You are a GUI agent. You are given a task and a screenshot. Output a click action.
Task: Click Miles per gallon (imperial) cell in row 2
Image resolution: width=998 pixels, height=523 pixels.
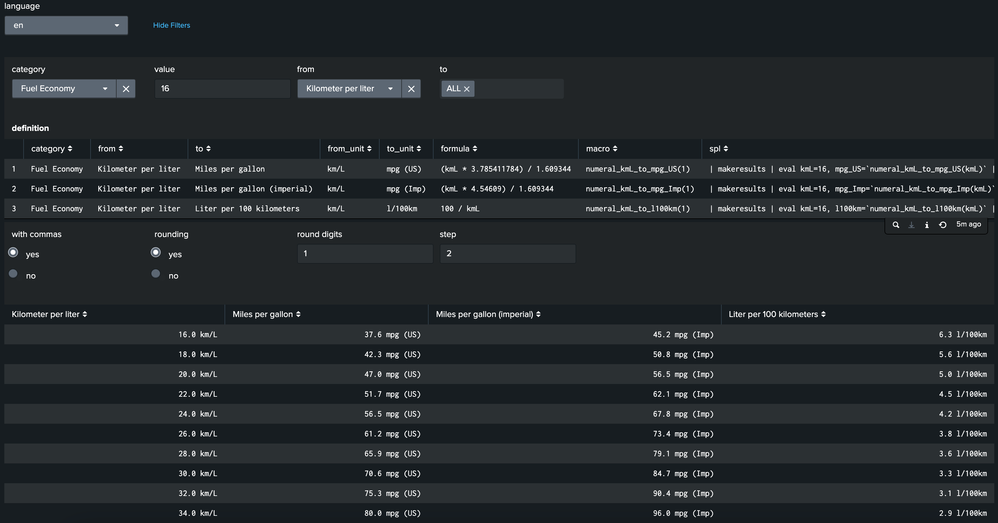[253, 188]
